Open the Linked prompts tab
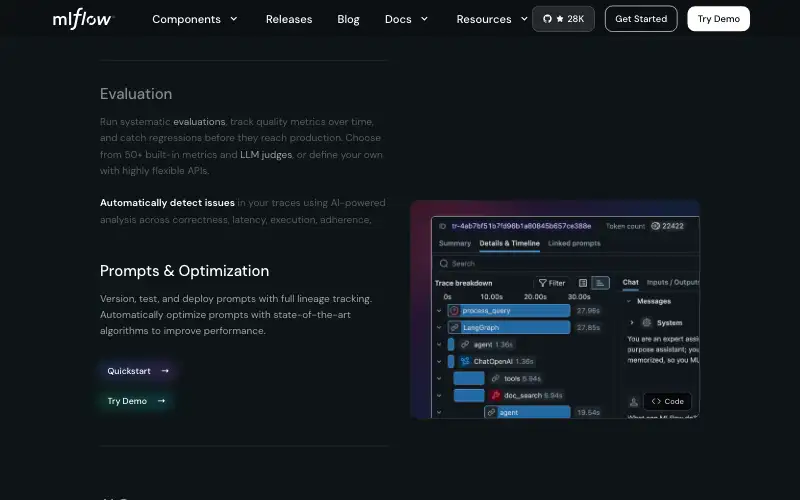This screenshot has height=500, width=800. click(574, 243)
